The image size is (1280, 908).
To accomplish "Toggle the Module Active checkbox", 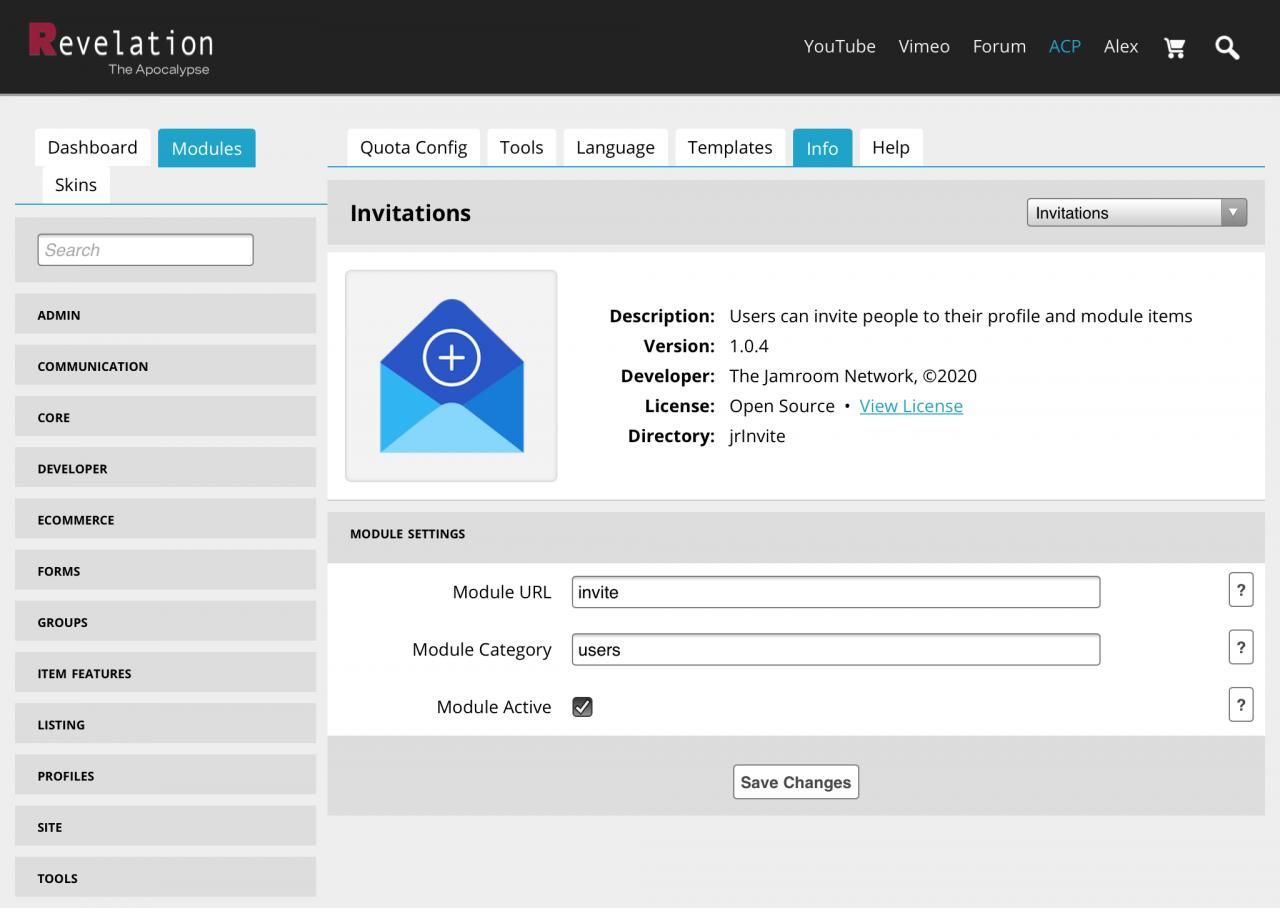I will (x=582, y=707).
